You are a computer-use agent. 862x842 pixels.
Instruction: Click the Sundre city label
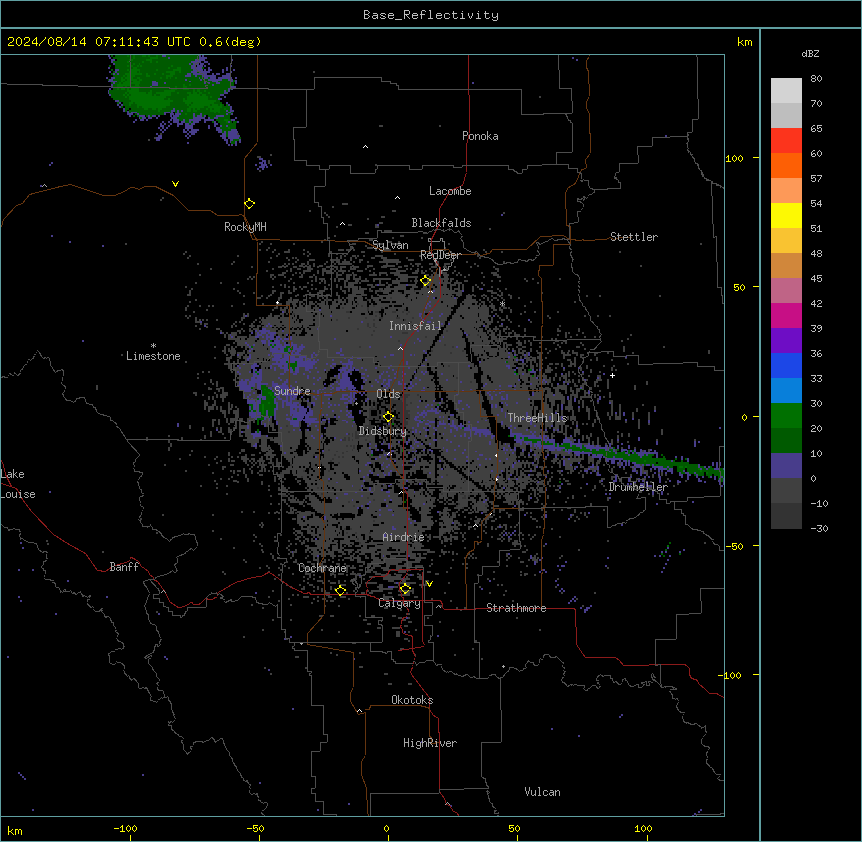tap(292, 391)
